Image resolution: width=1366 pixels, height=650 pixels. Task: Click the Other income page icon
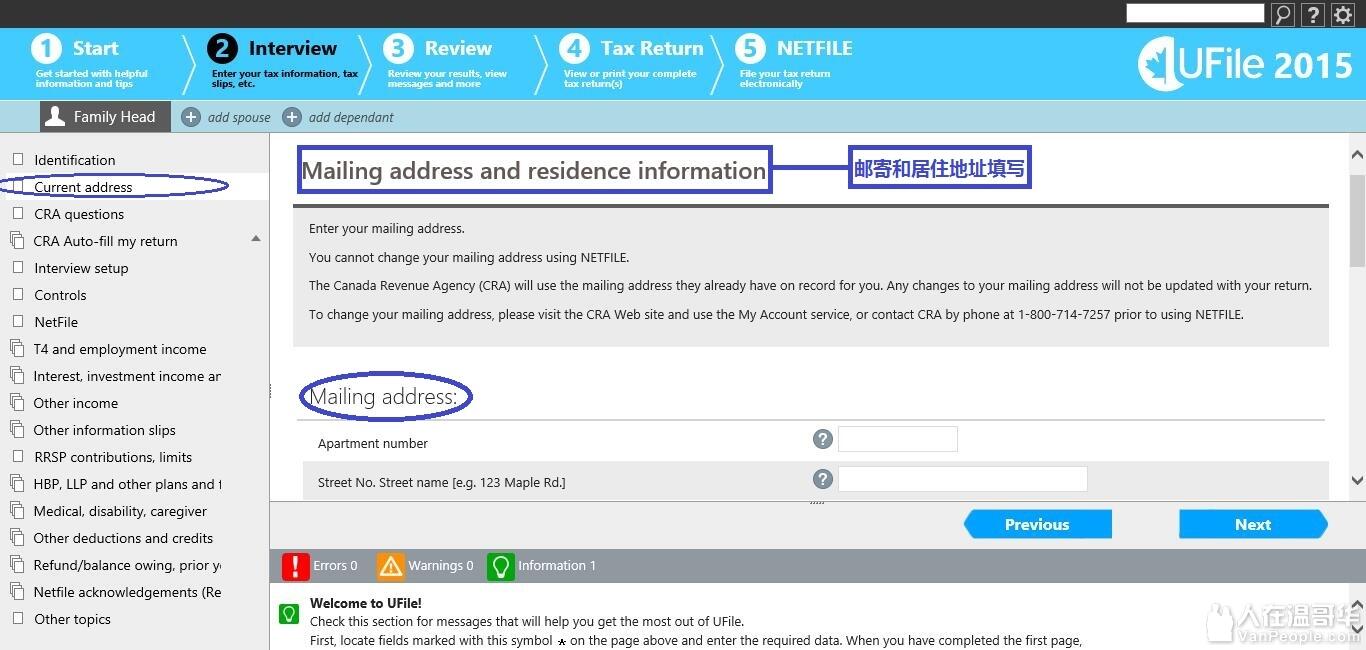(17, 403)
